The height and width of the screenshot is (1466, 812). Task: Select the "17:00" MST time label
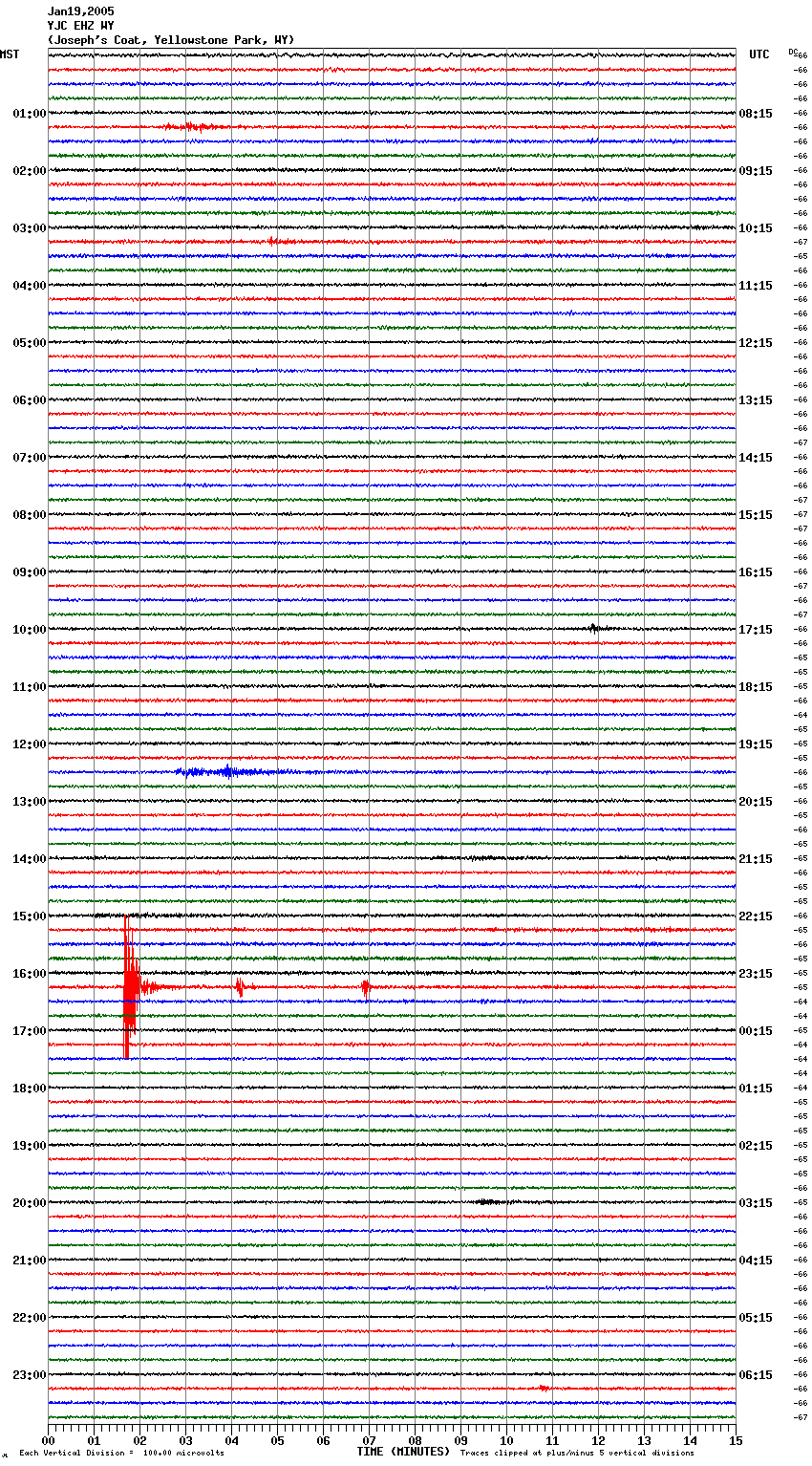coord(29,1031)
